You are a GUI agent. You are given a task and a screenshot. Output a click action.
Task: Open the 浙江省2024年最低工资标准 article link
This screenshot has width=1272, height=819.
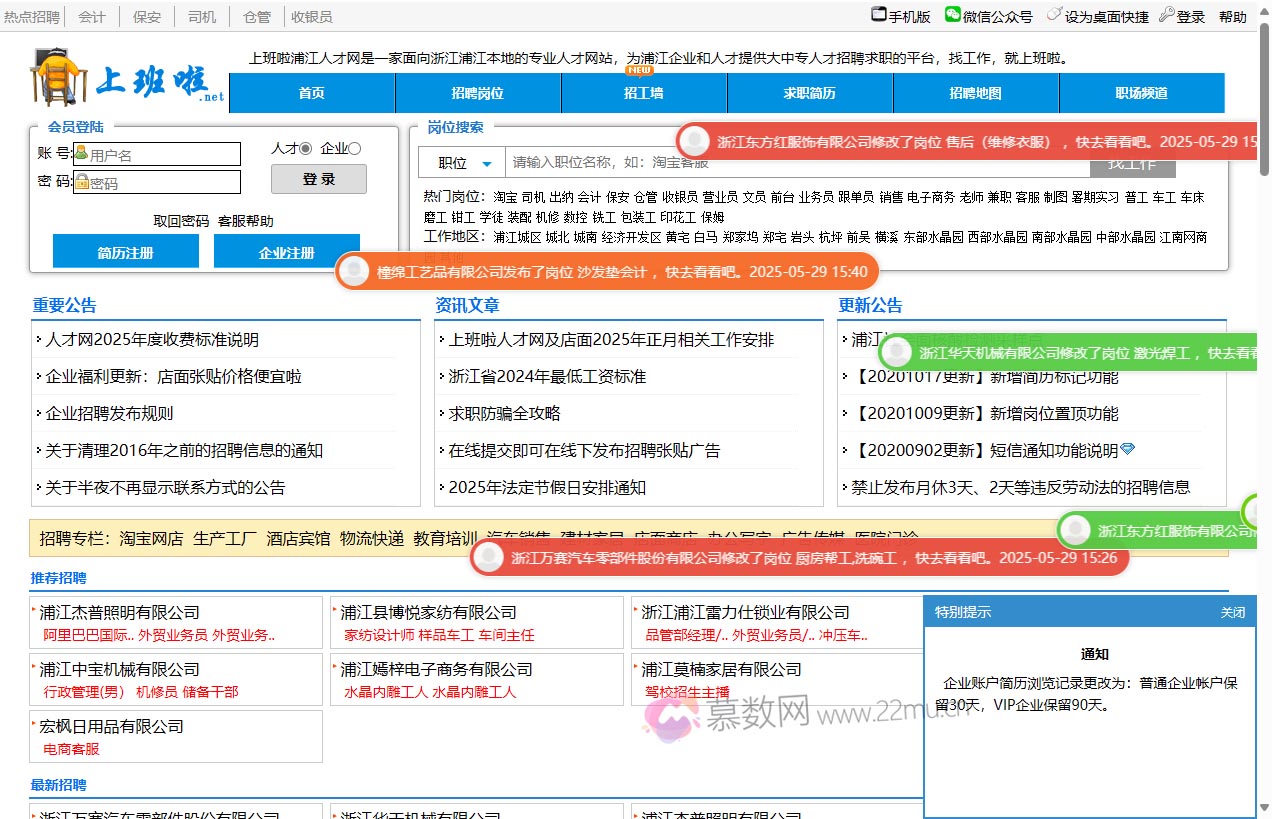545,376
